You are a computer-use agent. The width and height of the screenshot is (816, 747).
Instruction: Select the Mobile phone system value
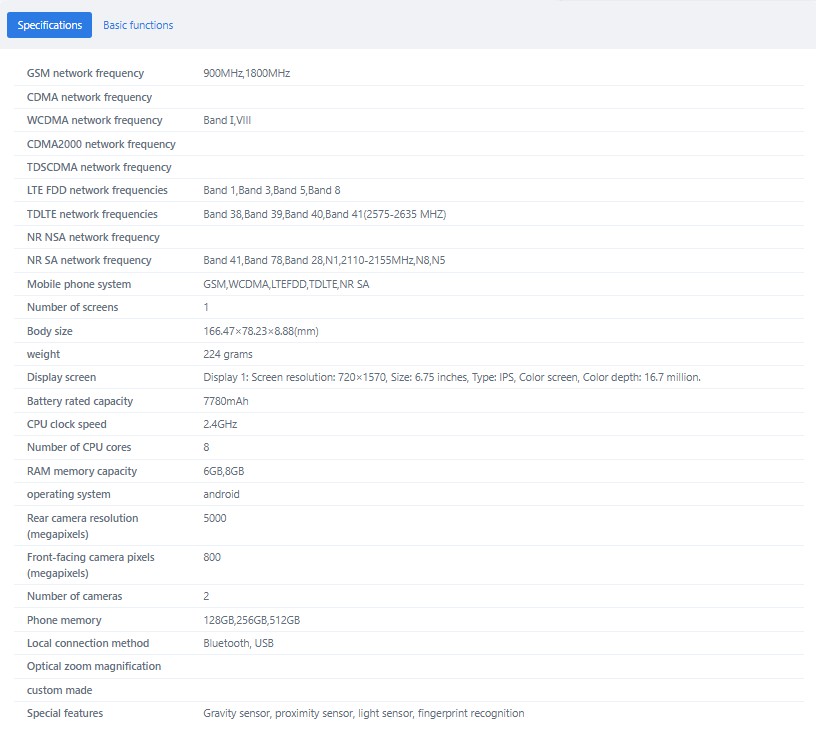[x=286, y=284]
